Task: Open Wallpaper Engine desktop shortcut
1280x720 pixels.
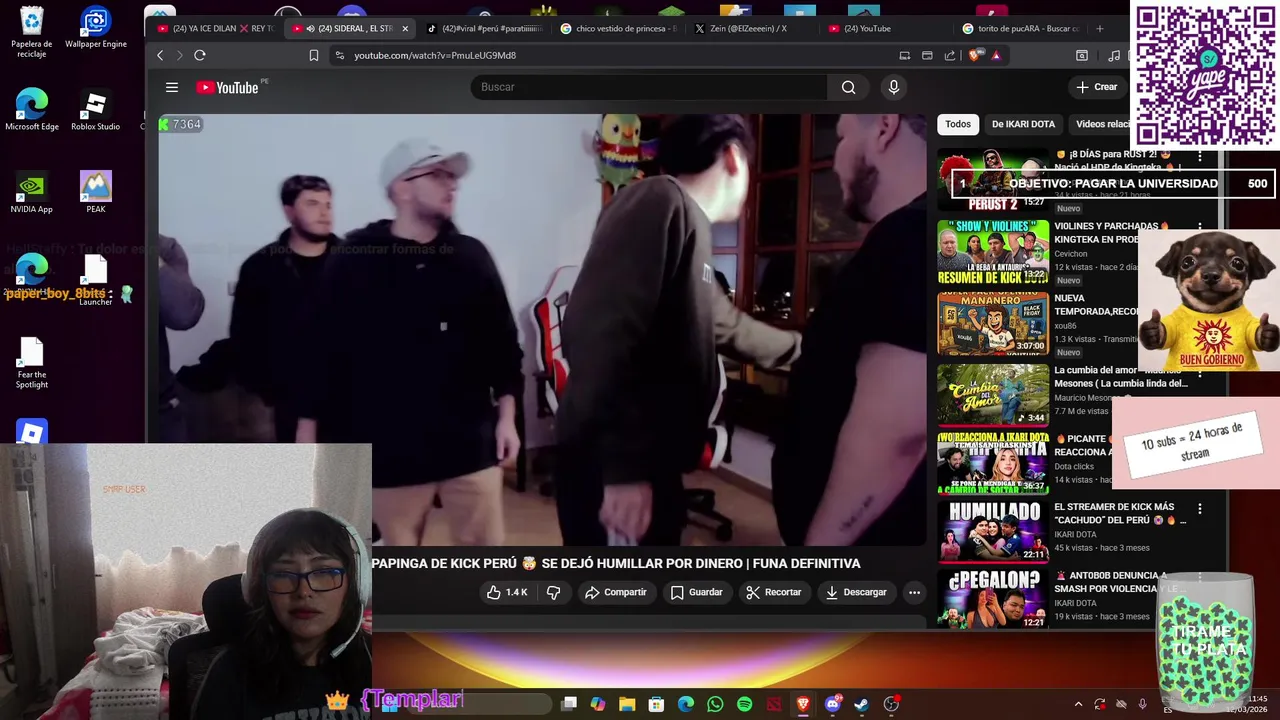Action: coord(95,28)
